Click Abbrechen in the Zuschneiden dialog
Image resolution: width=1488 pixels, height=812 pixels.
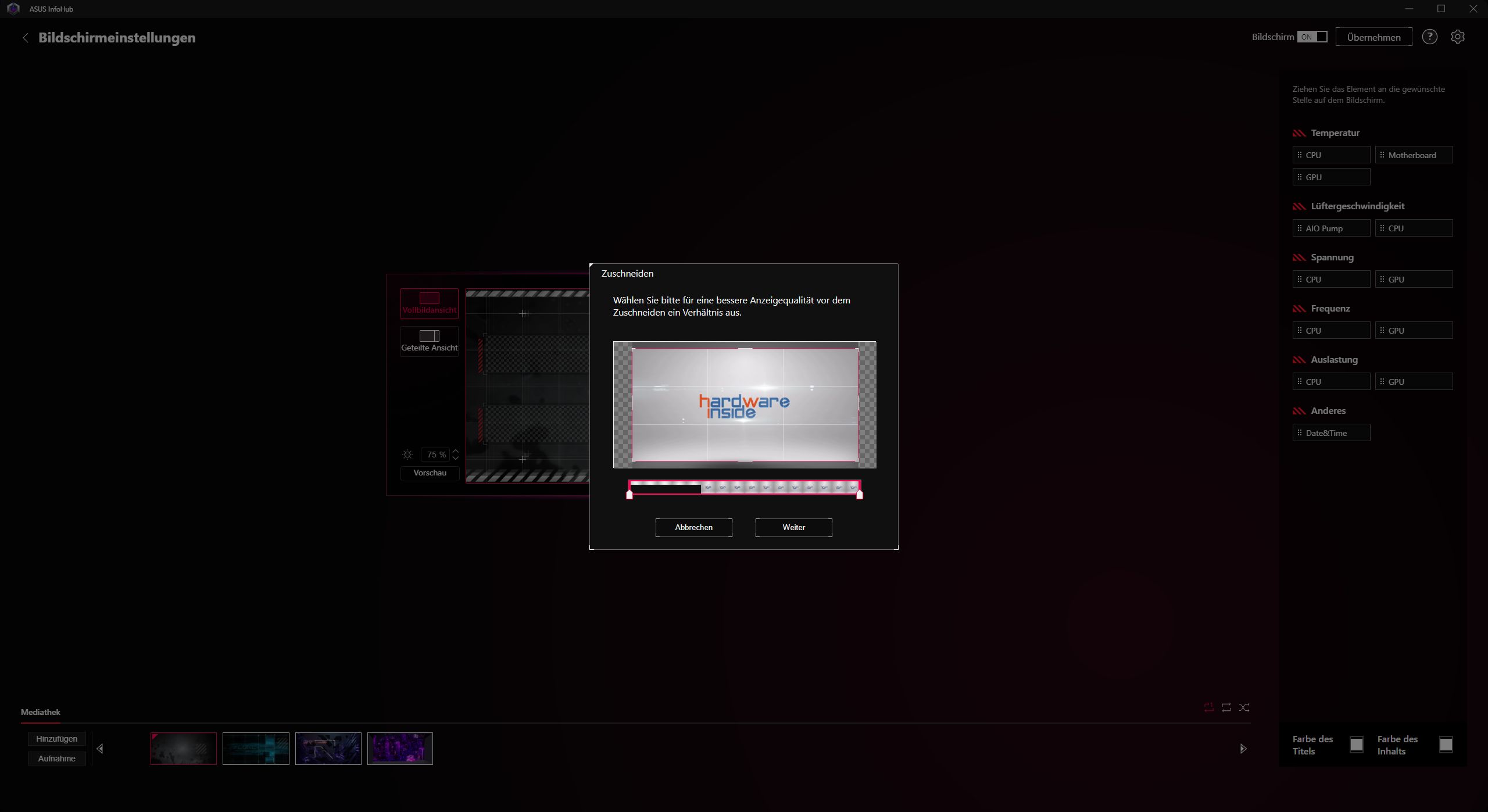pos(693,527)
